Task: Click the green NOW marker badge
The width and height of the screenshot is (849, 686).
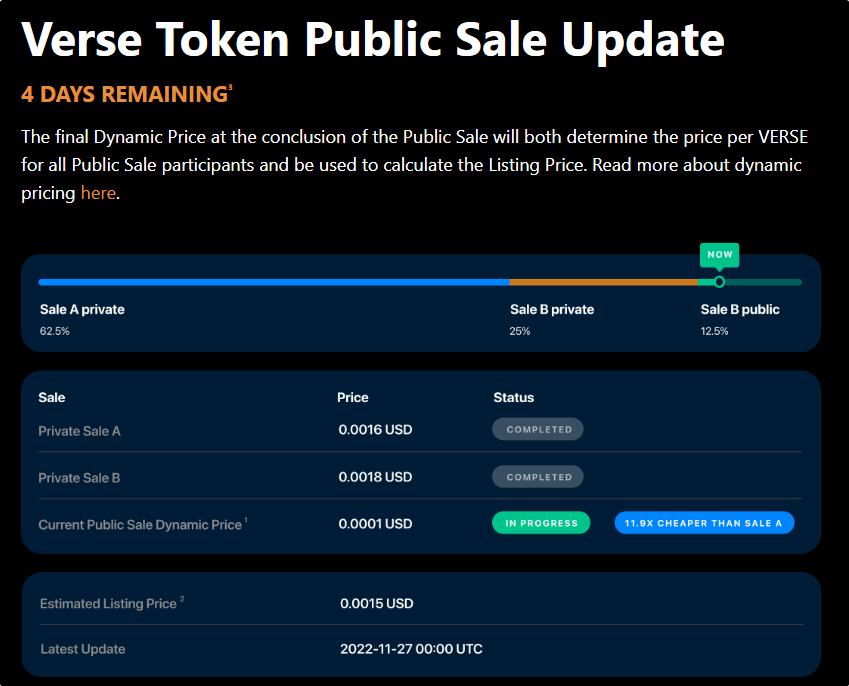Action: (x=719, y=255)
